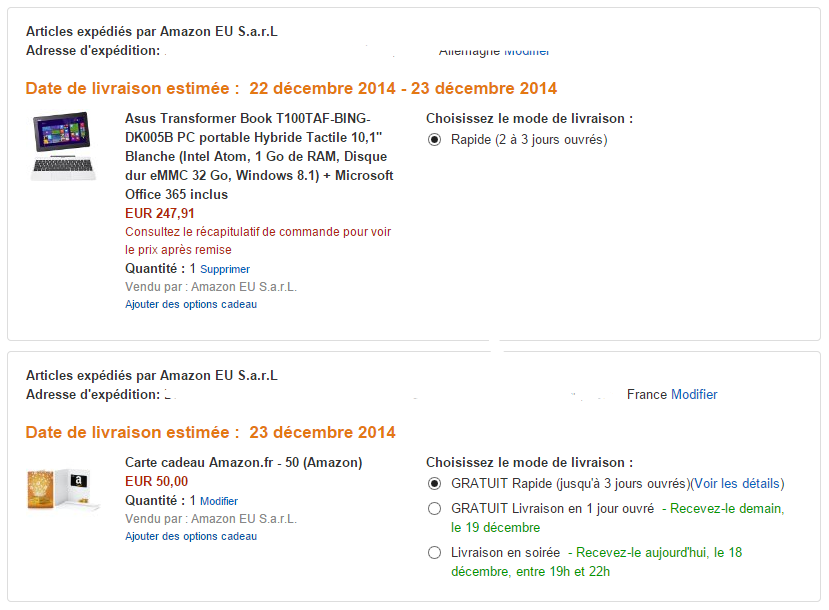Click Recevez-le demain, le 19 décembre text
829x610 pixels.
618,518
